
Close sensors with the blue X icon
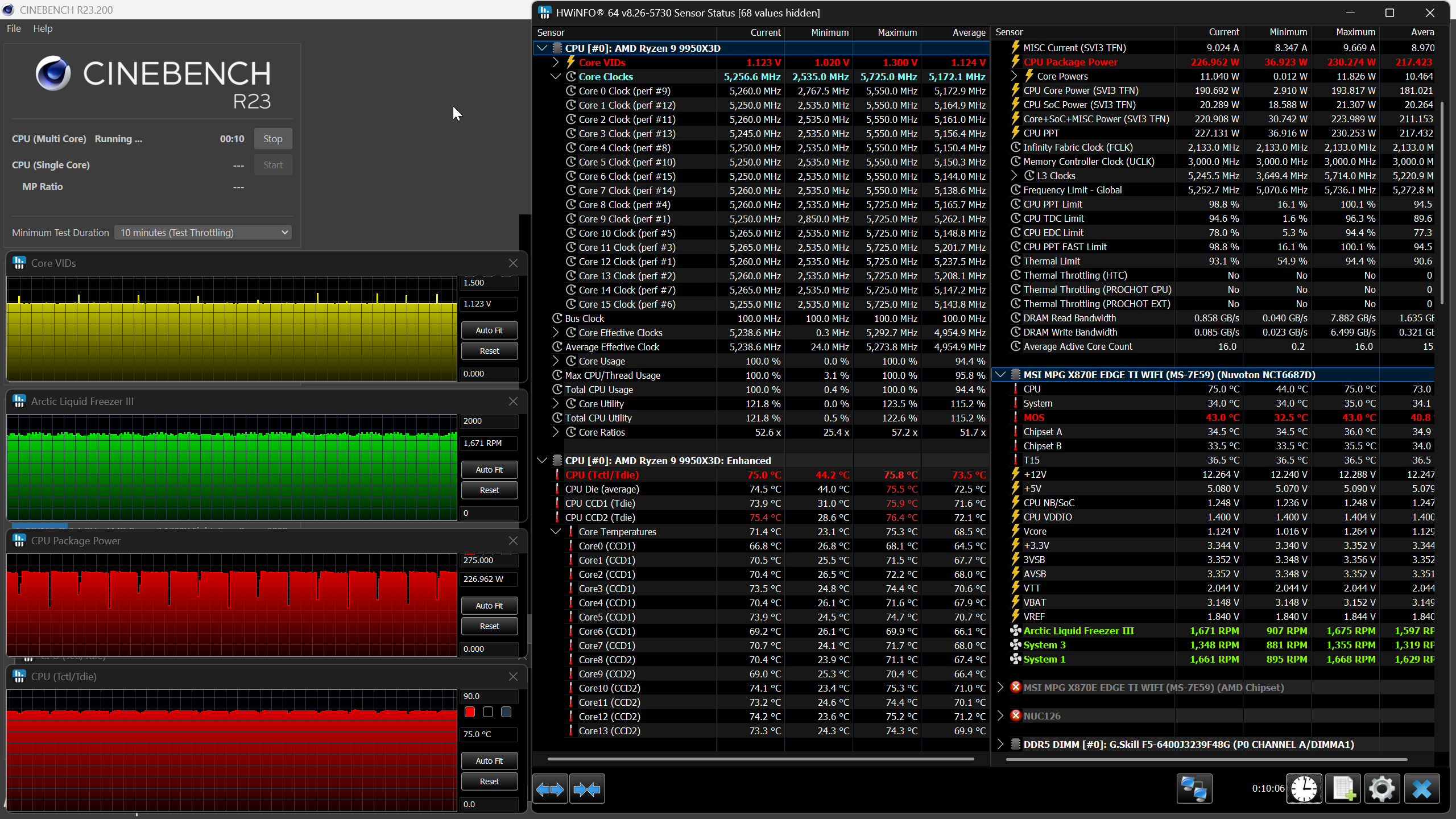(x=1422, y=789)
